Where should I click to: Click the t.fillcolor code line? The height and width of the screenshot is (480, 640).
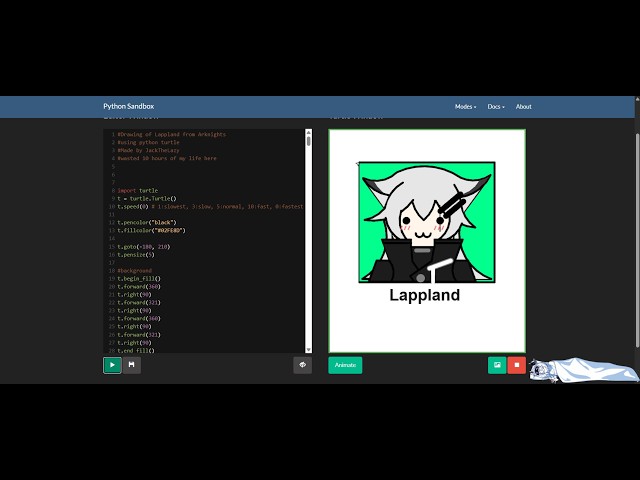point(151,231)
